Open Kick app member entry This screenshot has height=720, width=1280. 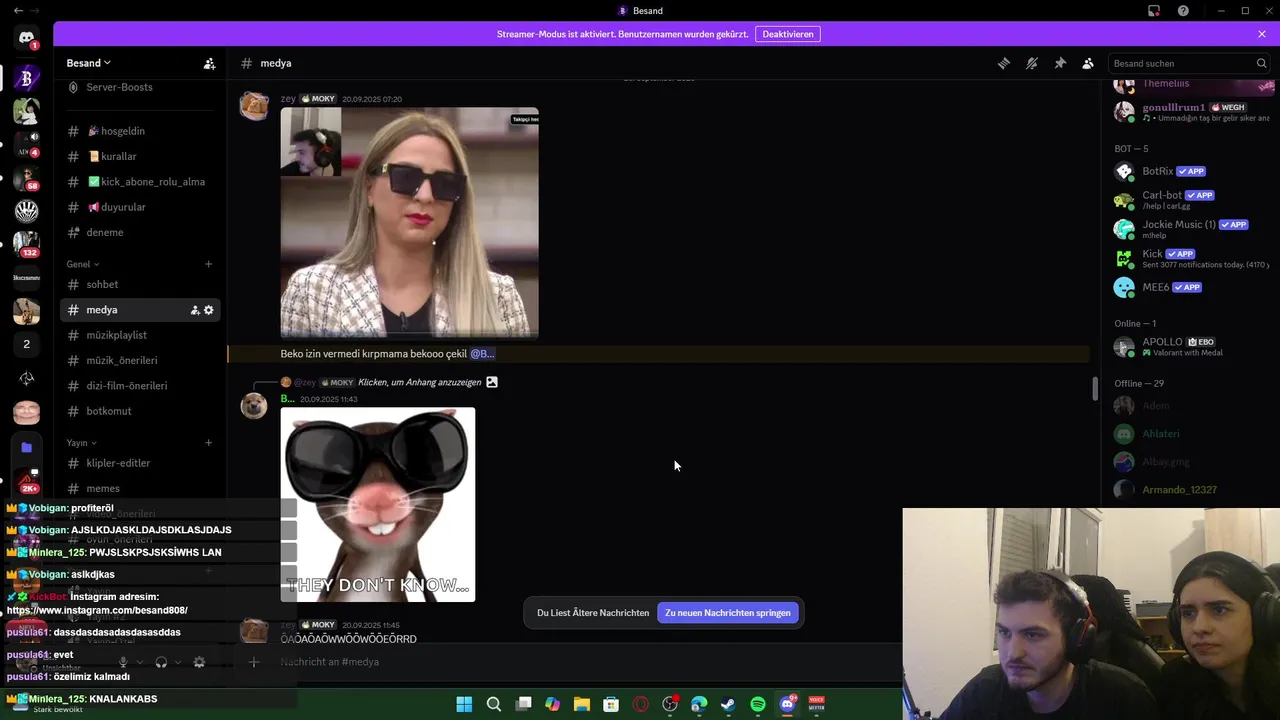tap(1190, 258)
